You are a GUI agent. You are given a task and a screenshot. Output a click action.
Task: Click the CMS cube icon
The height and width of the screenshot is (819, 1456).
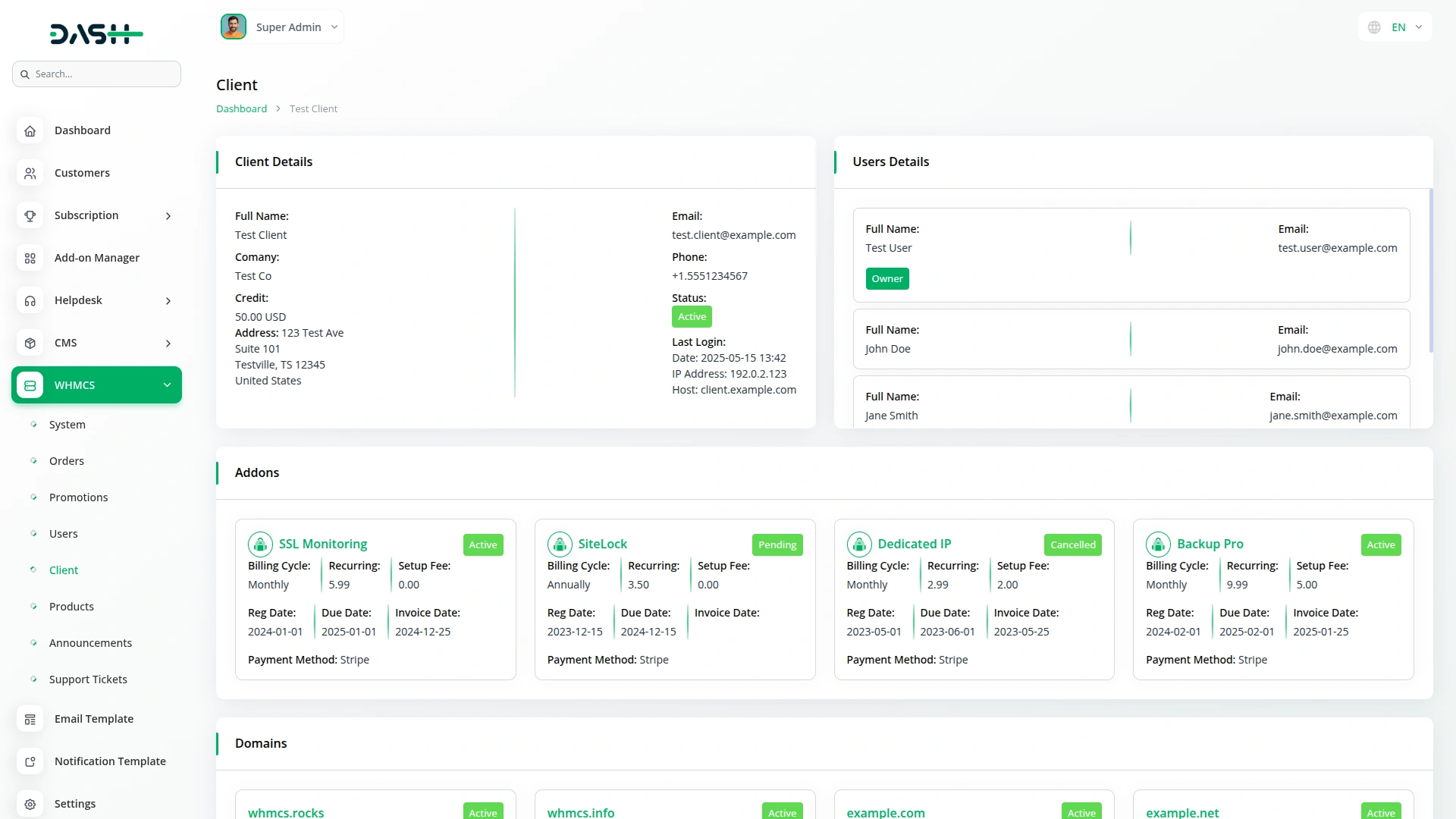pyautogui.click(x=30, y=343)
